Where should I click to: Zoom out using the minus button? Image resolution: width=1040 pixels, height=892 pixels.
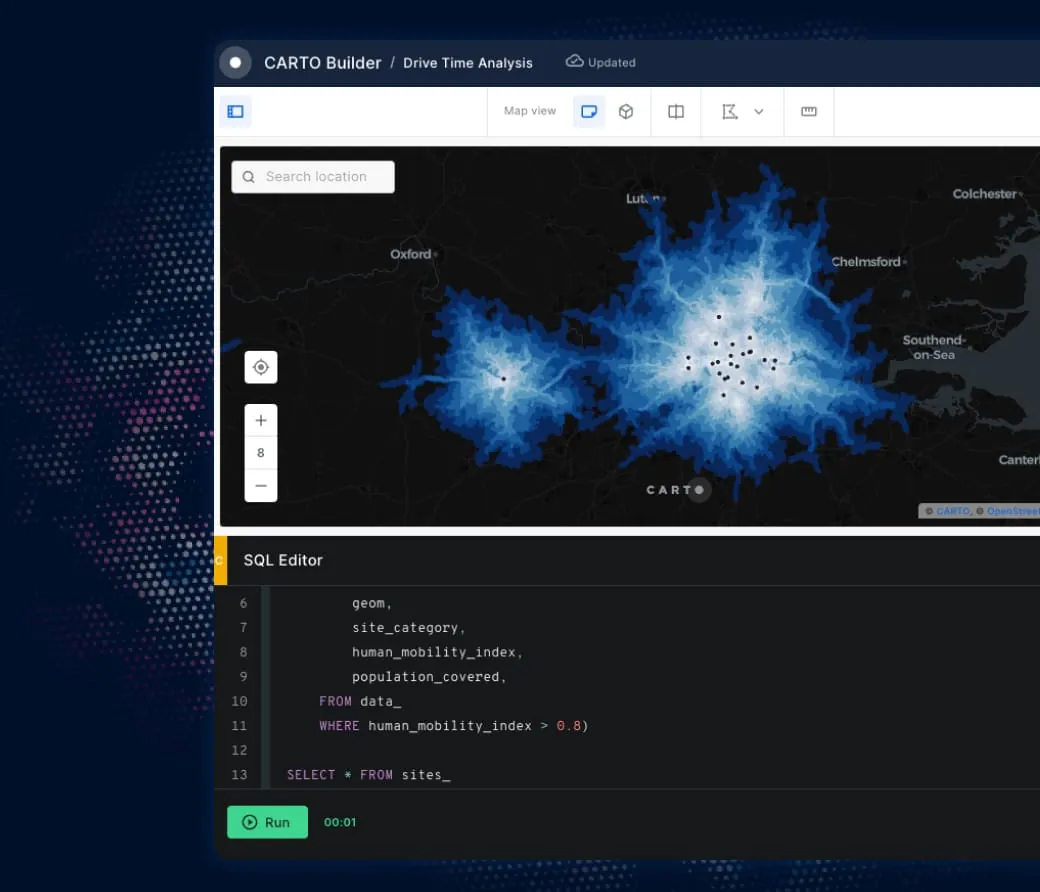click(261, 485)
